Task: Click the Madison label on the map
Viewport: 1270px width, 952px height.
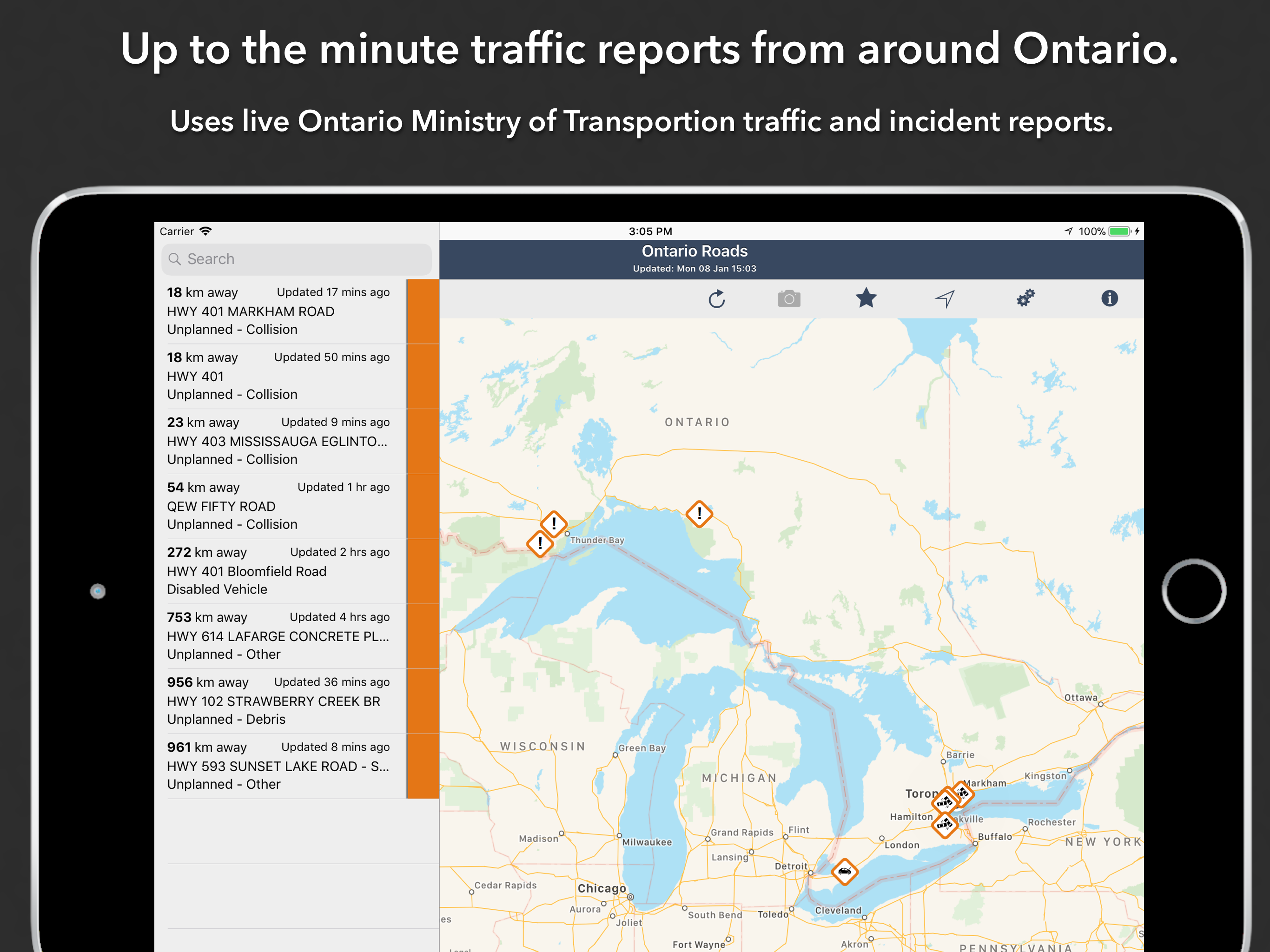Action: (539, 838)
